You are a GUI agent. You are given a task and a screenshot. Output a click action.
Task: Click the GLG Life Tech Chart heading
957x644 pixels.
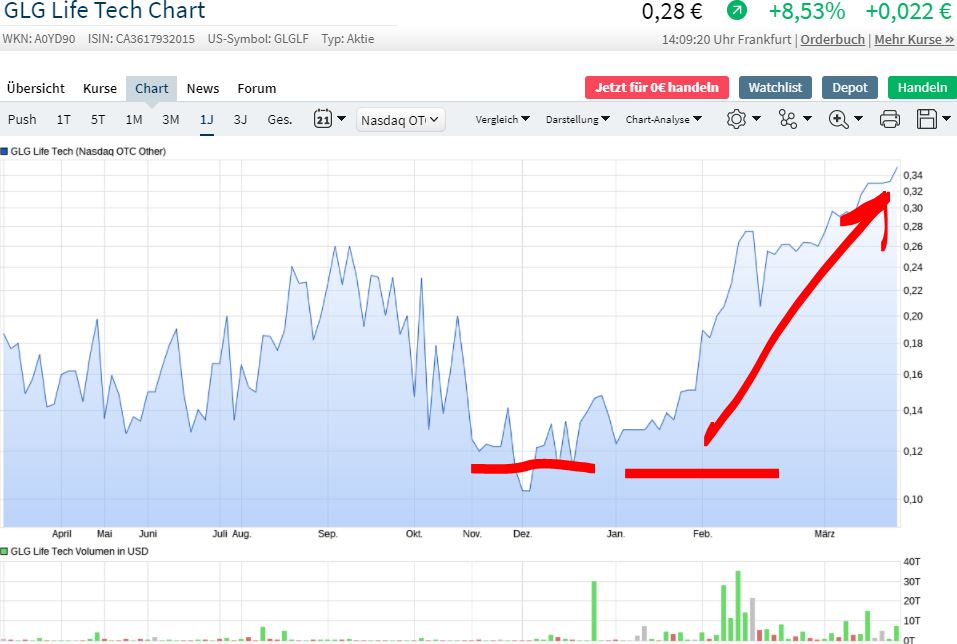click(x=104, y=10)
